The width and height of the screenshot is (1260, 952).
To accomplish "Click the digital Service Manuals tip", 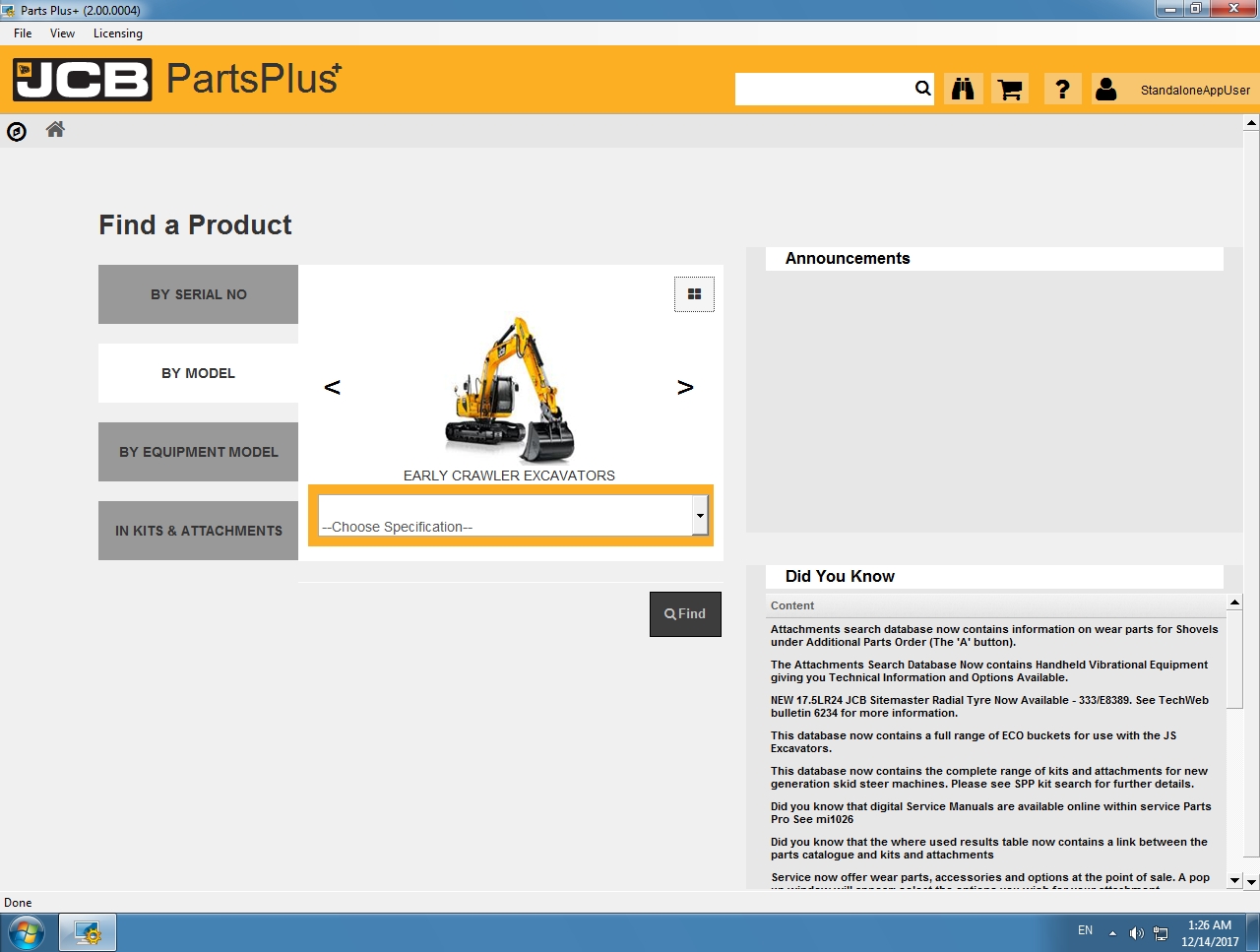I will pyautogui.click(x=990, y=813).
